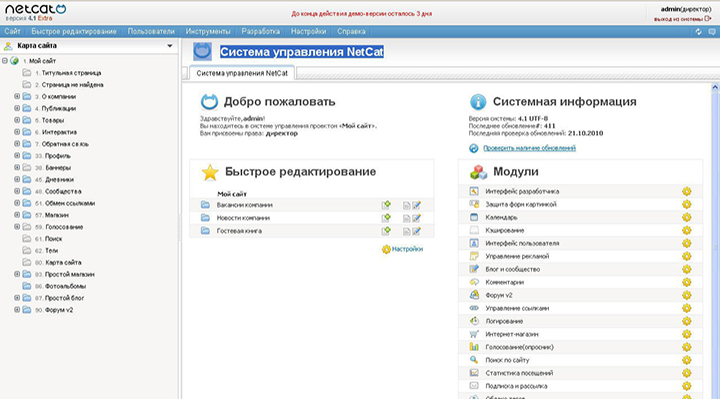Click the scroll up arrow of the main panel

click(715, 87)
